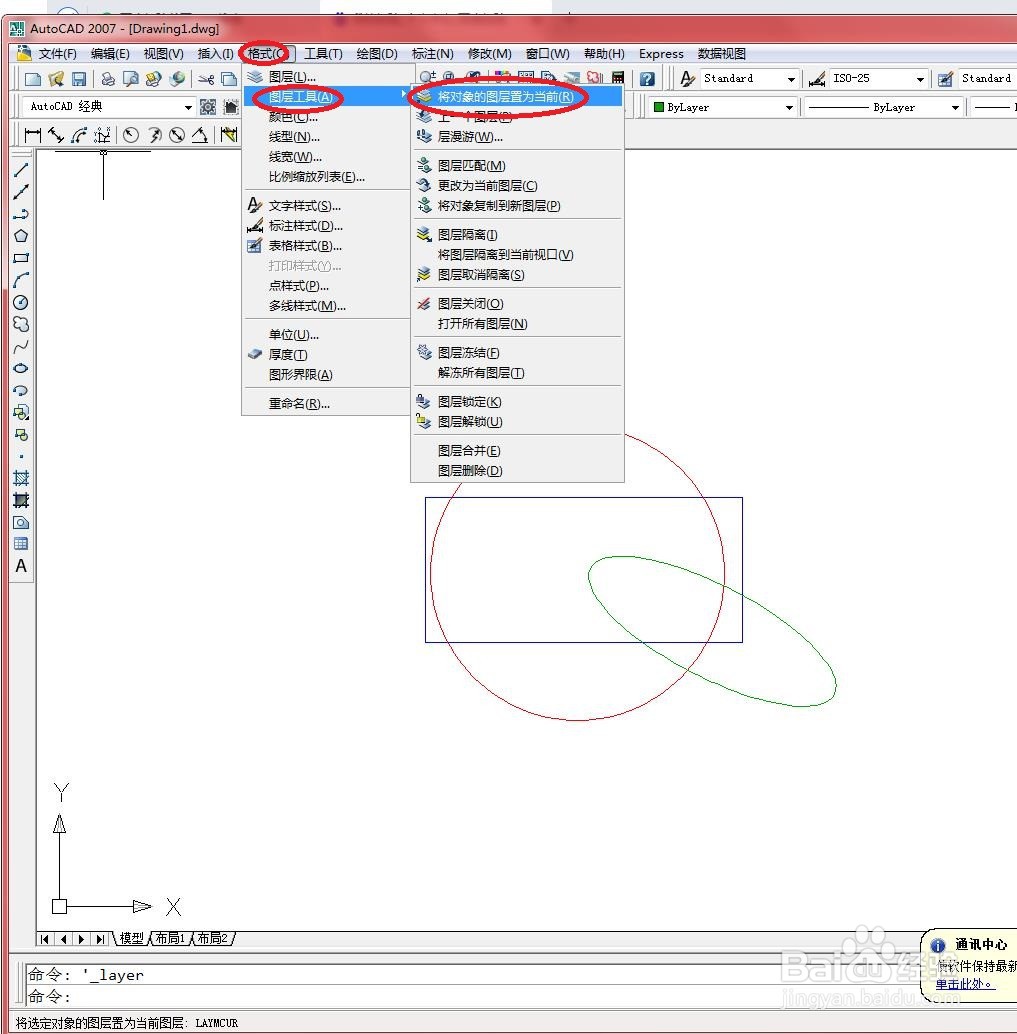Select the Line draw tool
The image size is (1017, 1034).
click(21, 169)
